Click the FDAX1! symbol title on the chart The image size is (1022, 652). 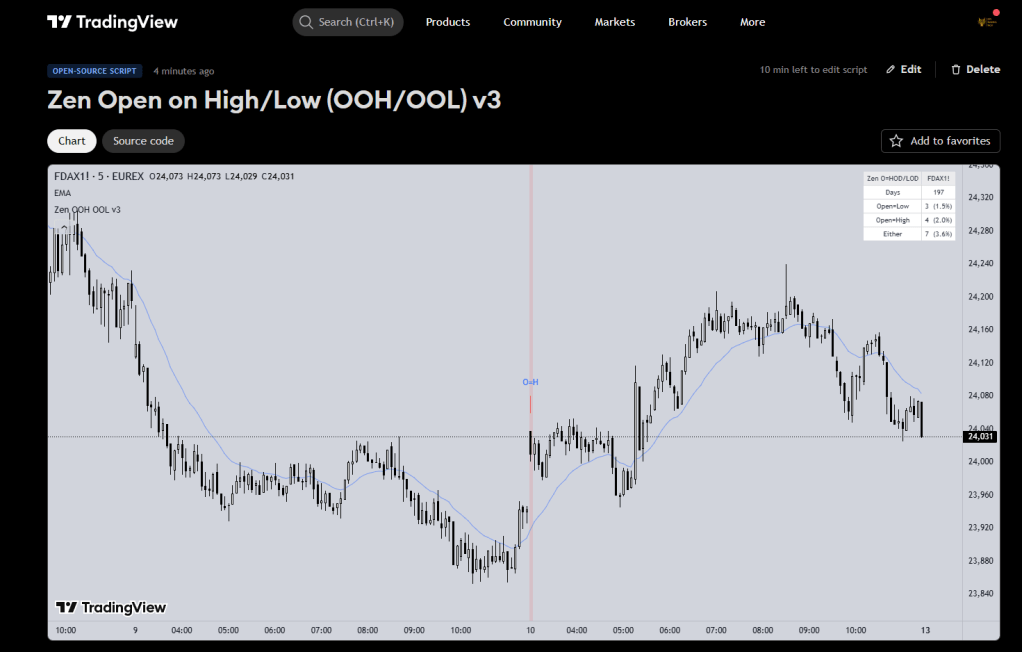(75, 177)
